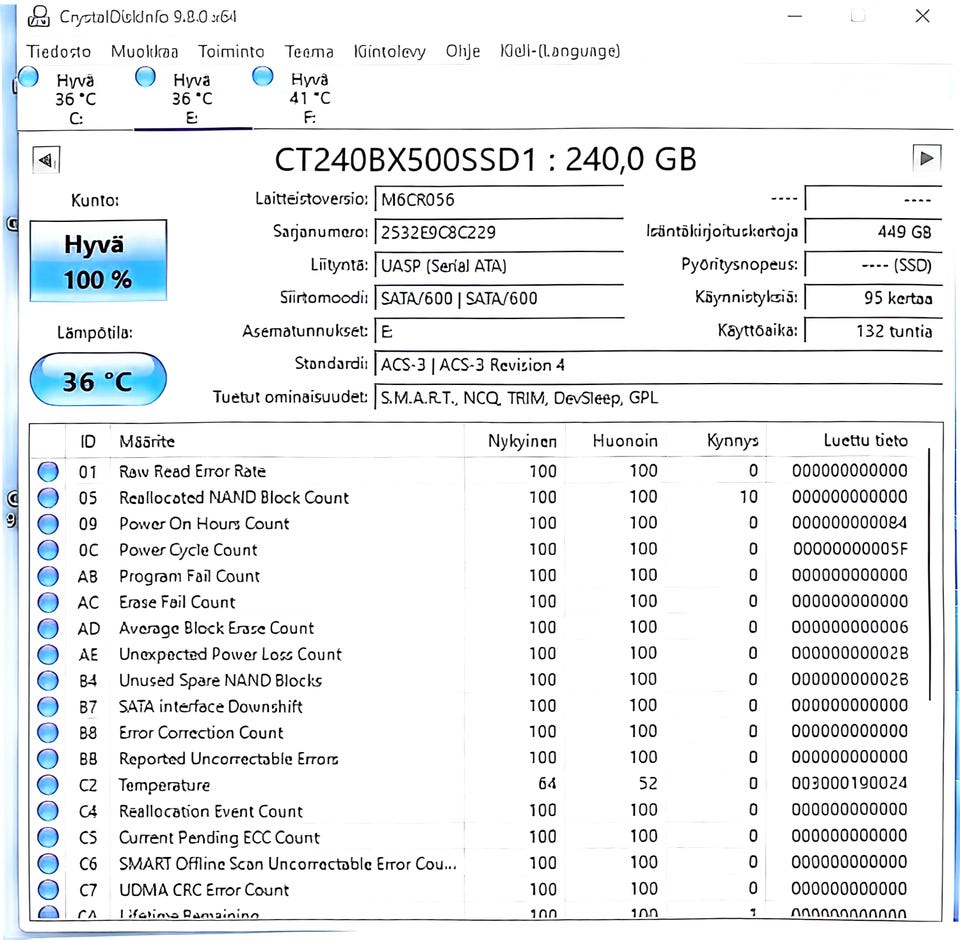The image size is (960, 940).
Task: Click status icon of Temperature row
Action: coord(48,785)
